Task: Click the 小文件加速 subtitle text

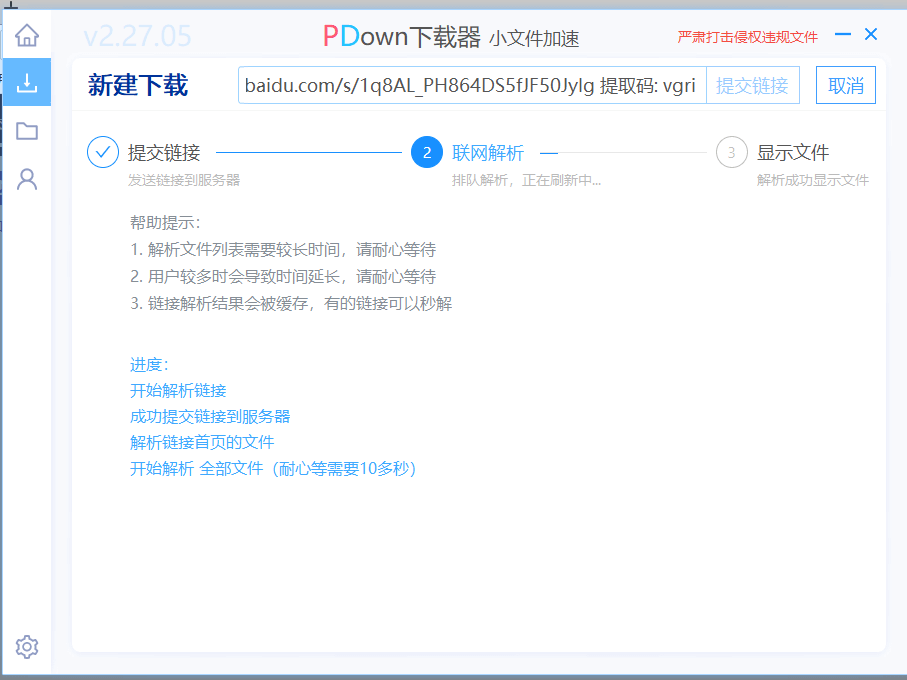Action: (x=534, y=39)
